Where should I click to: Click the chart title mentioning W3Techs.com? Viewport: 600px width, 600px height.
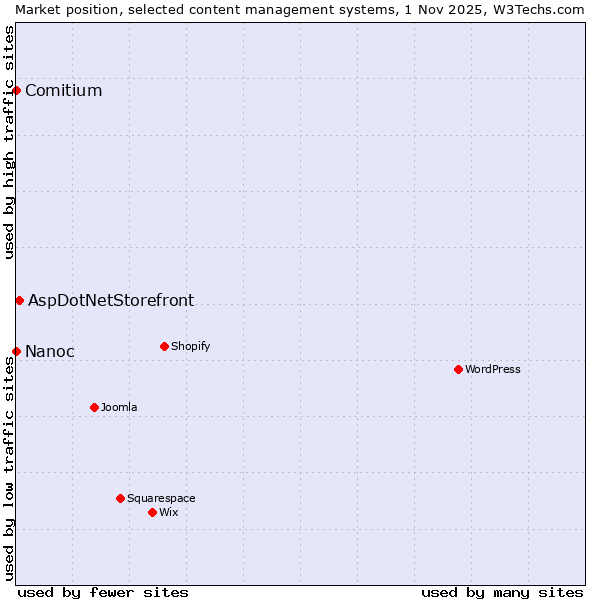coord(300,9)
